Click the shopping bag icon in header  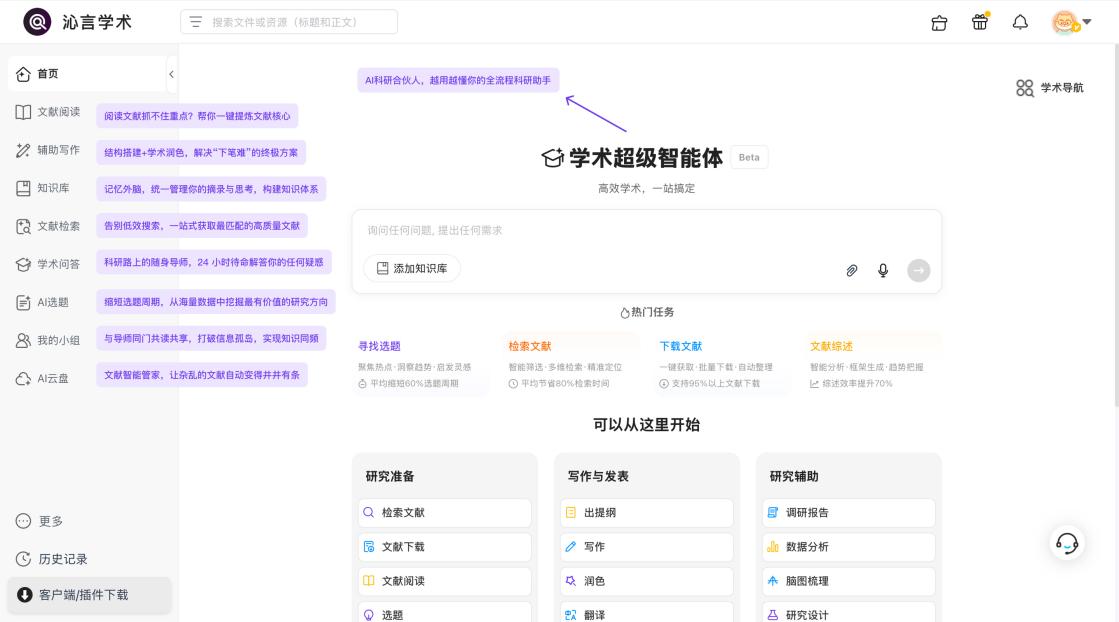point(939,22)
